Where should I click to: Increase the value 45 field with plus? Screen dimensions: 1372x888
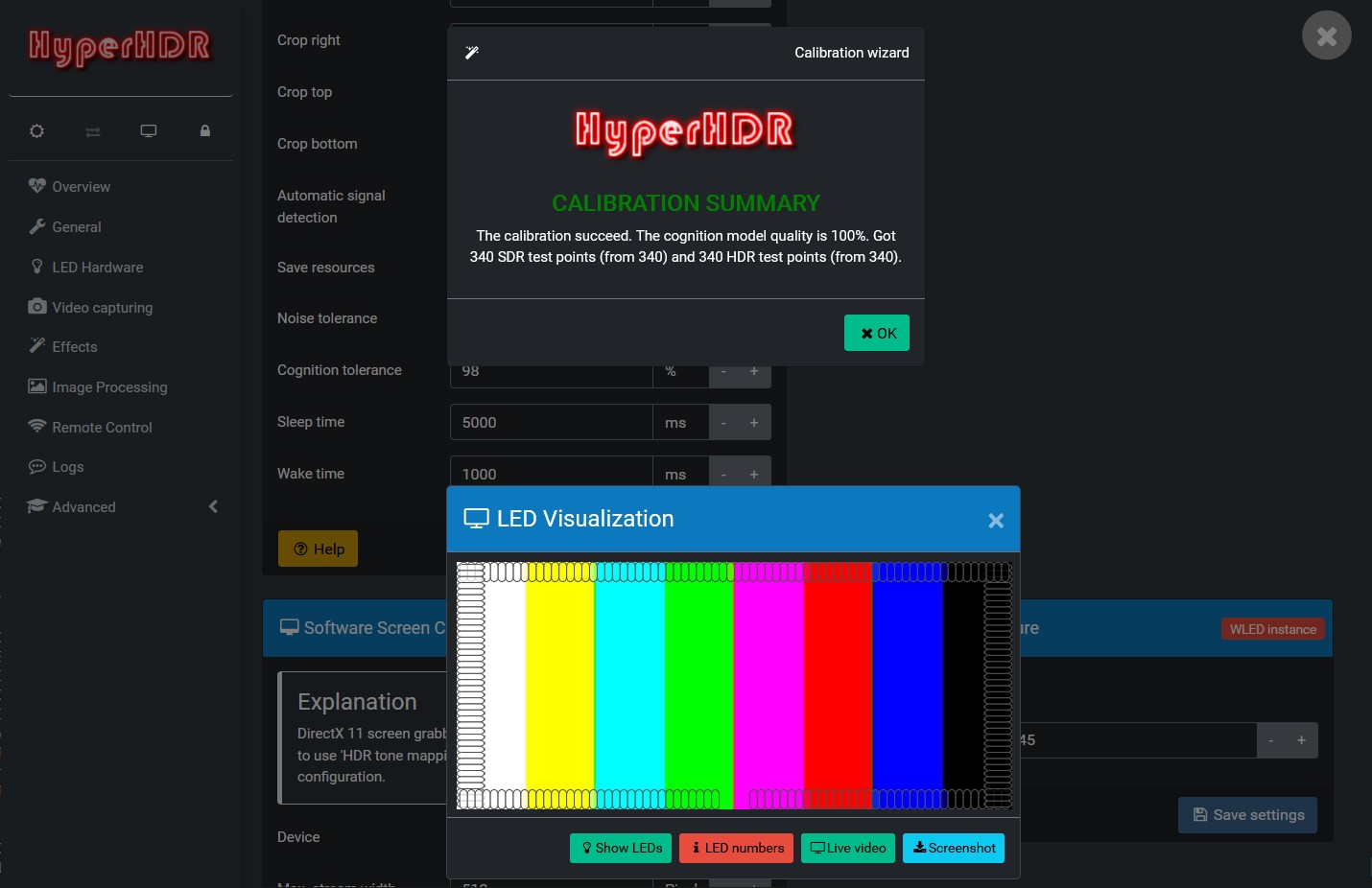1301,740
